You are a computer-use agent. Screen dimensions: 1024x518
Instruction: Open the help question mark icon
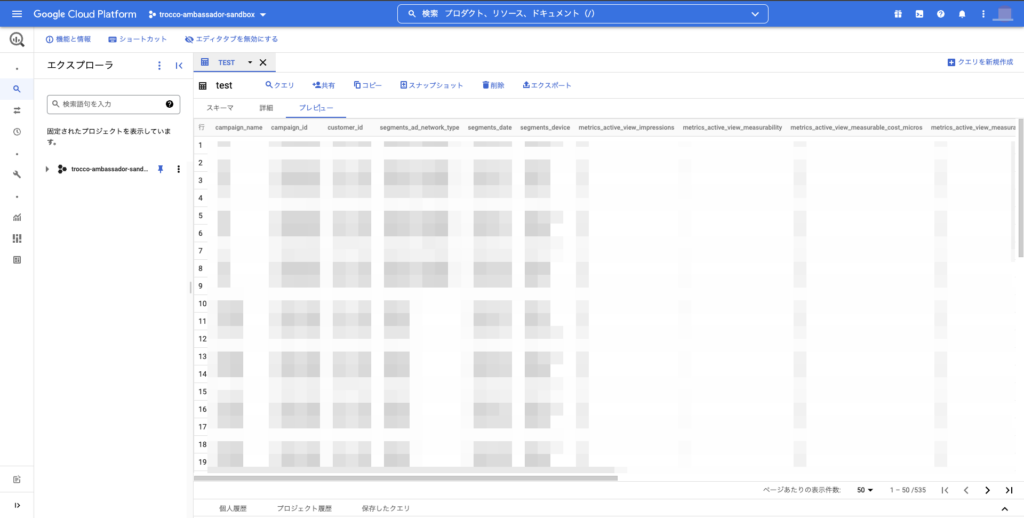[940, 14]
